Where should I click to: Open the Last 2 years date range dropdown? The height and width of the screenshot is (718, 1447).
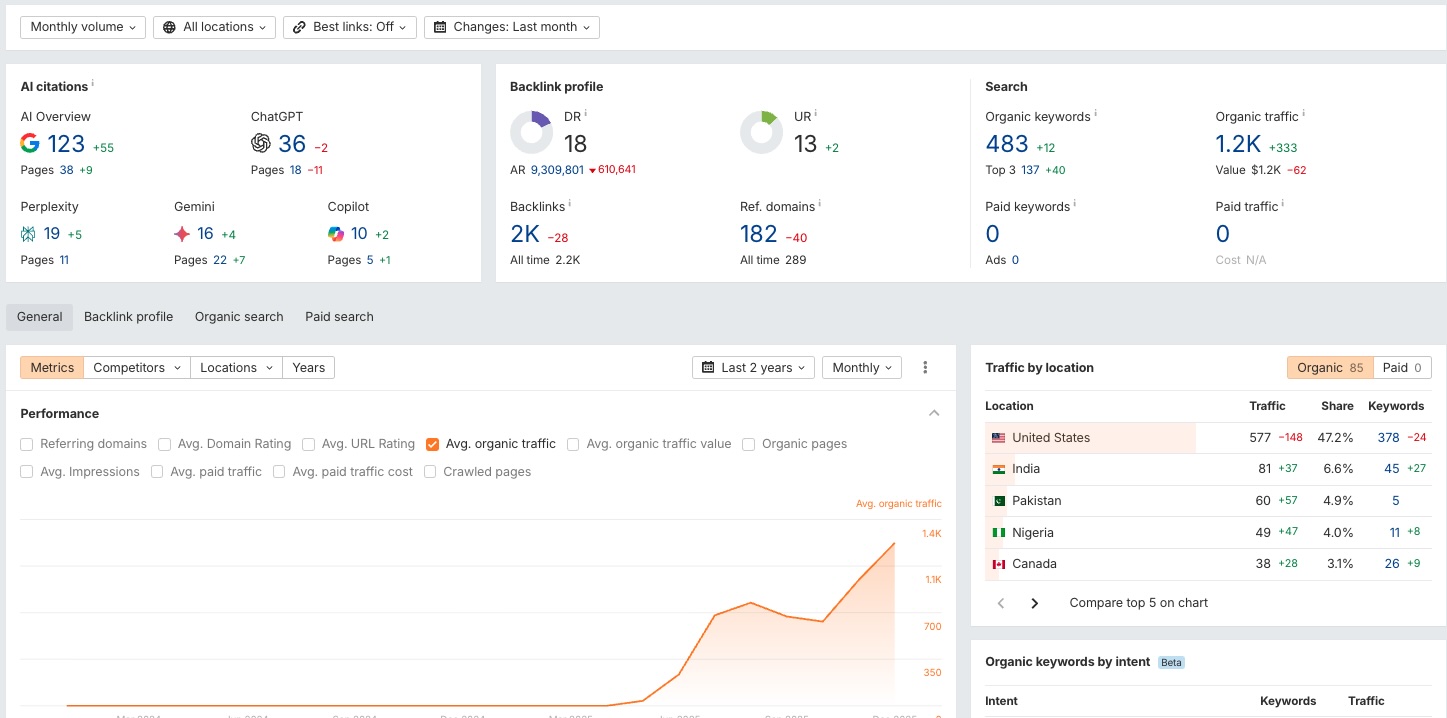[x=753, y=368]
